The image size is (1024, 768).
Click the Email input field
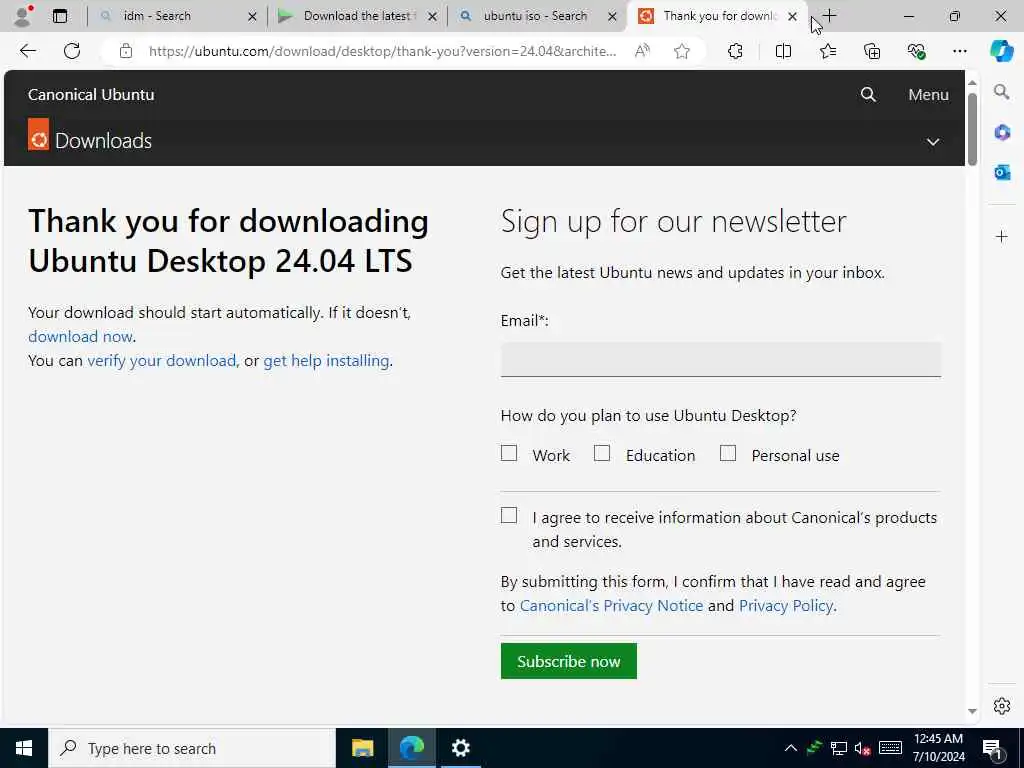pos(720,359)
